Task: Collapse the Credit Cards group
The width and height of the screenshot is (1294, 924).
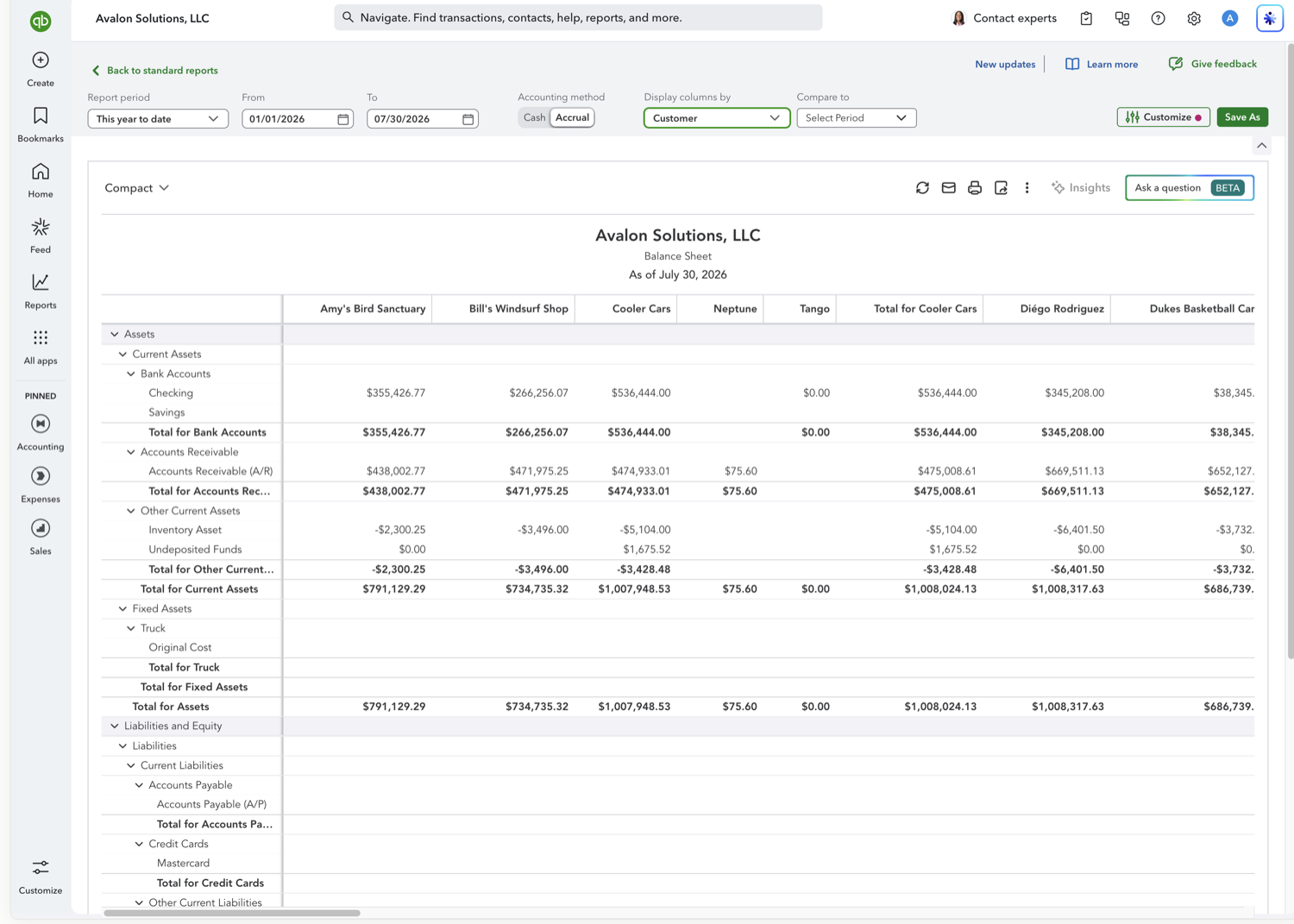Action: tap(139, 845)
